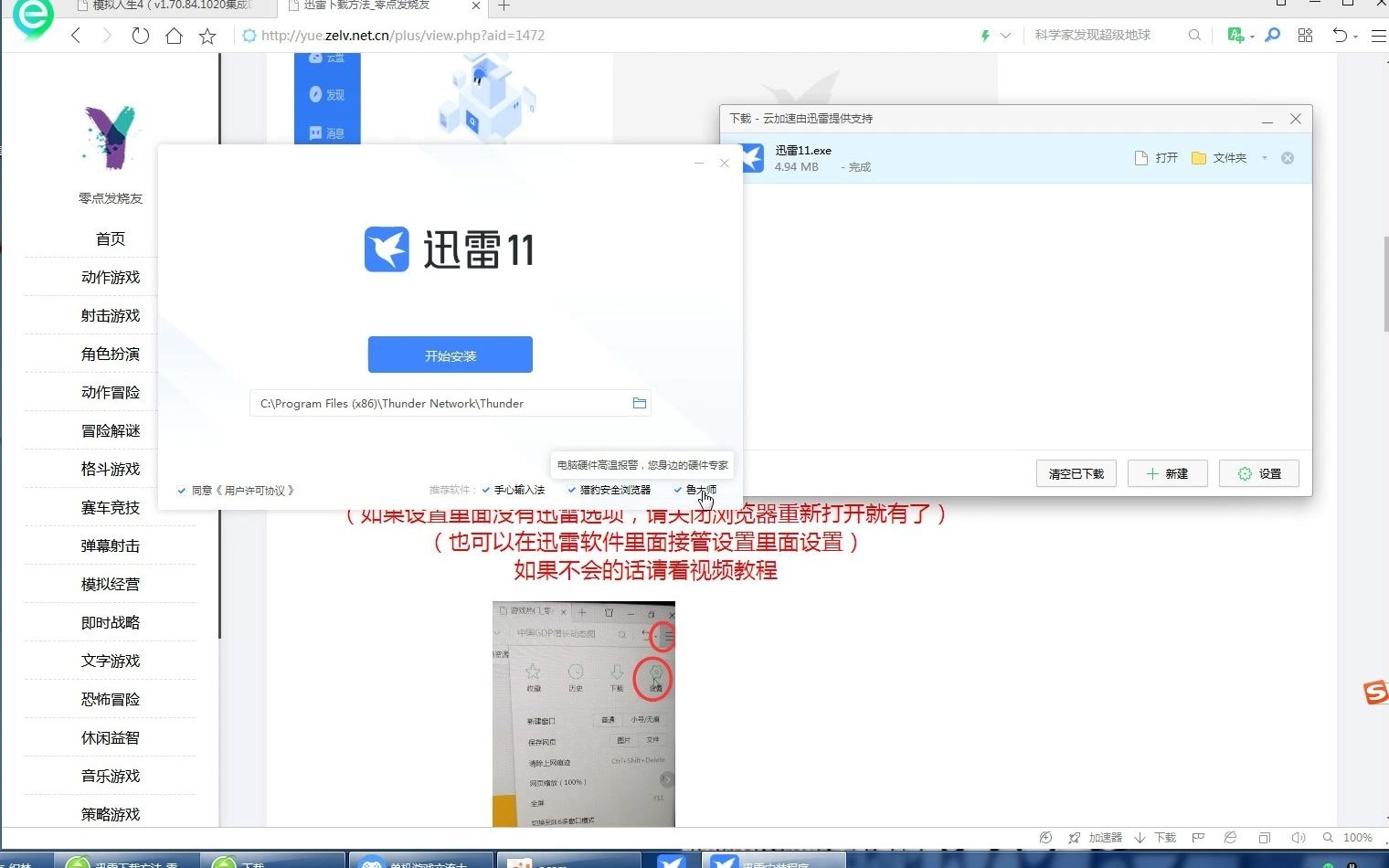
Task: Click the flag icon in status bar
Action: (1198, 837)
